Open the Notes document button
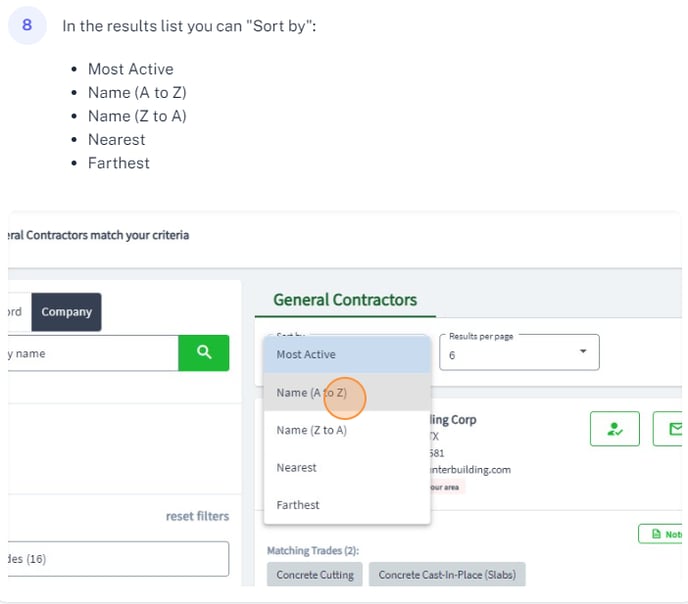This screenshot has width=688, height=604. tap(661, 534)
